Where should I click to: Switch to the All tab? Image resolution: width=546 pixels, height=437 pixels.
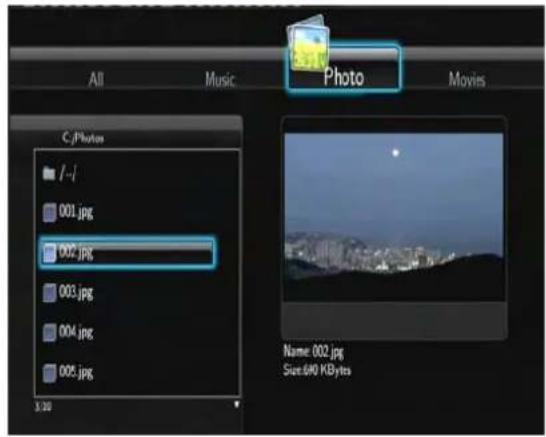(x=96, y=79)
